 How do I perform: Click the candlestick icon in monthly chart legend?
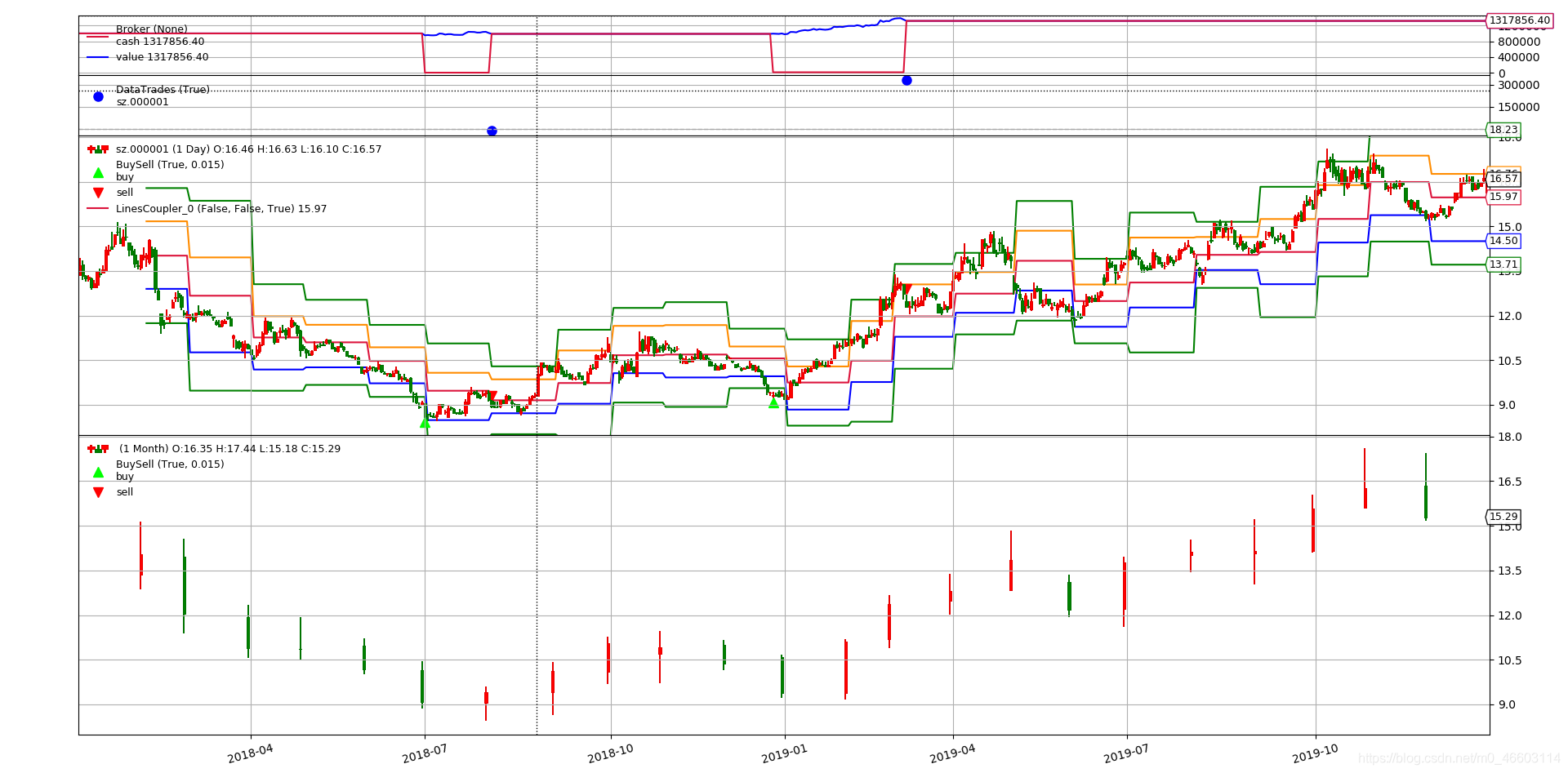pos(97,448)
